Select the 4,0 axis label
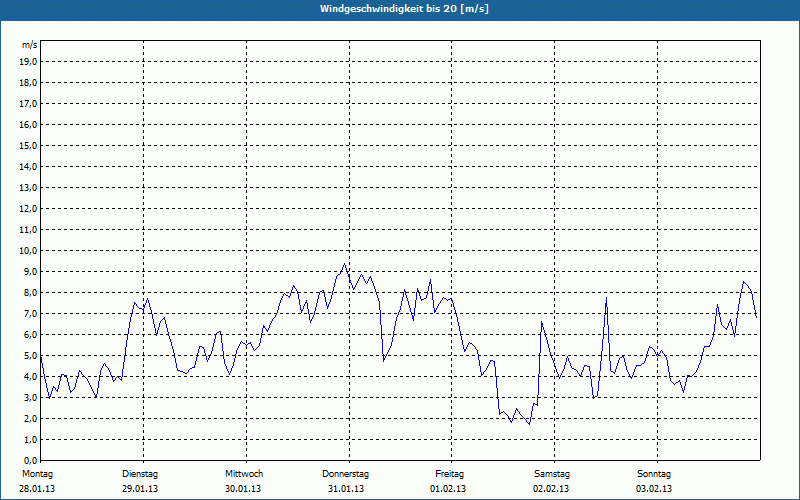Image resolution: width=800 pixels, height=500 pixels. click(31, 377)
